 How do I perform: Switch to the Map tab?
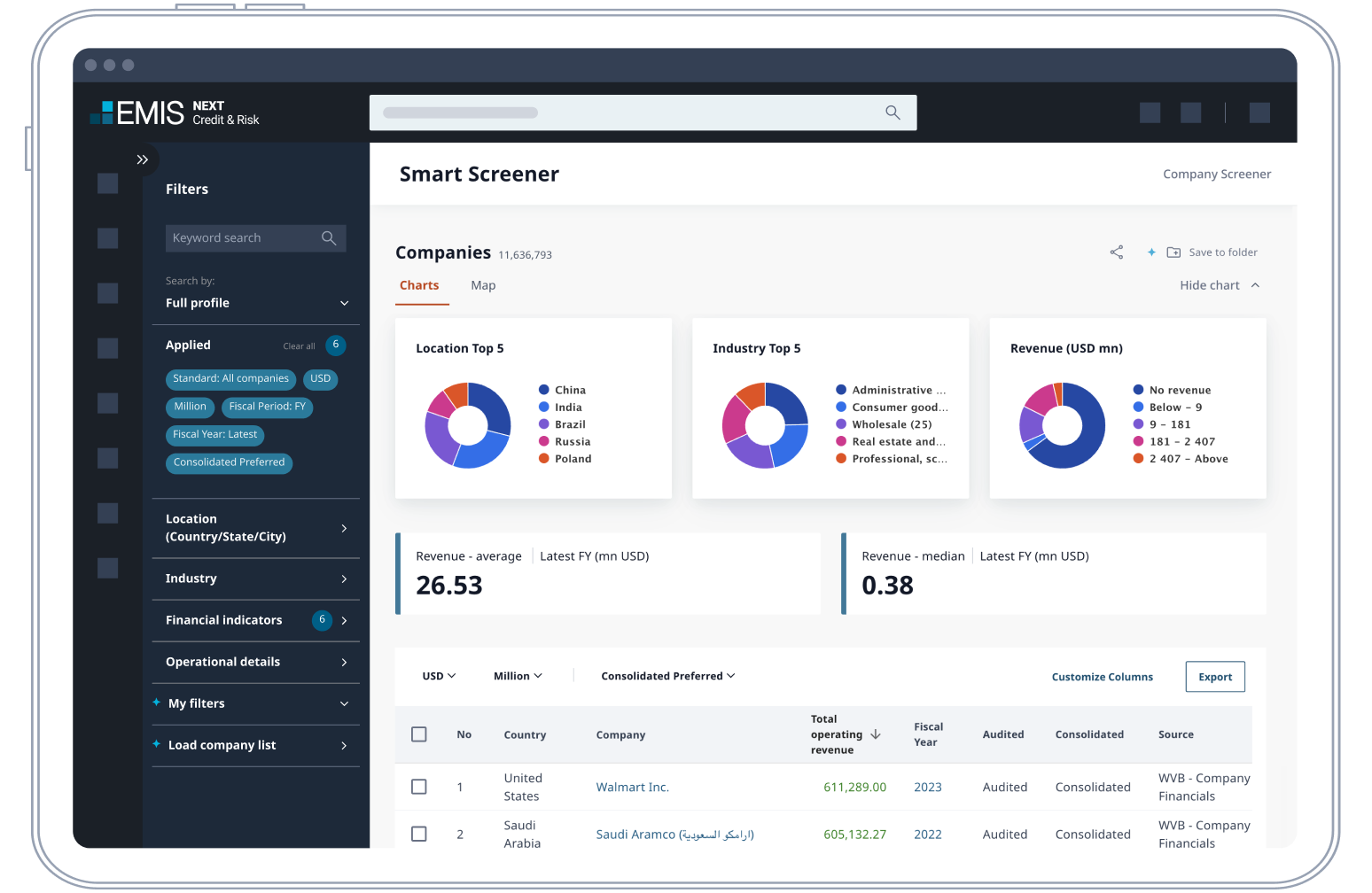(x=483, y=285)
